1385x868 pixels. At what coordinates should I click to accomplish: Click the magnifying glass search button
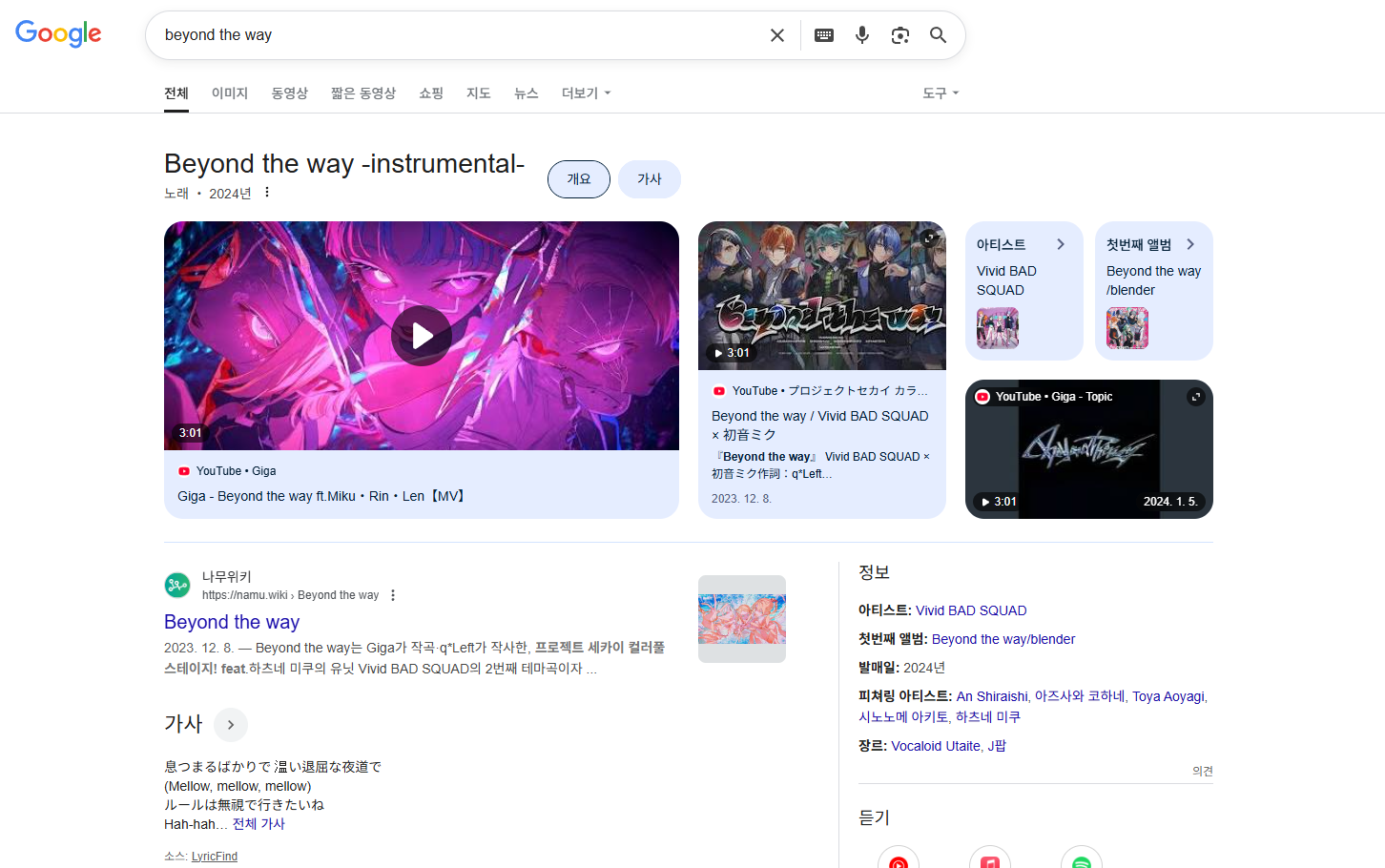939,35
